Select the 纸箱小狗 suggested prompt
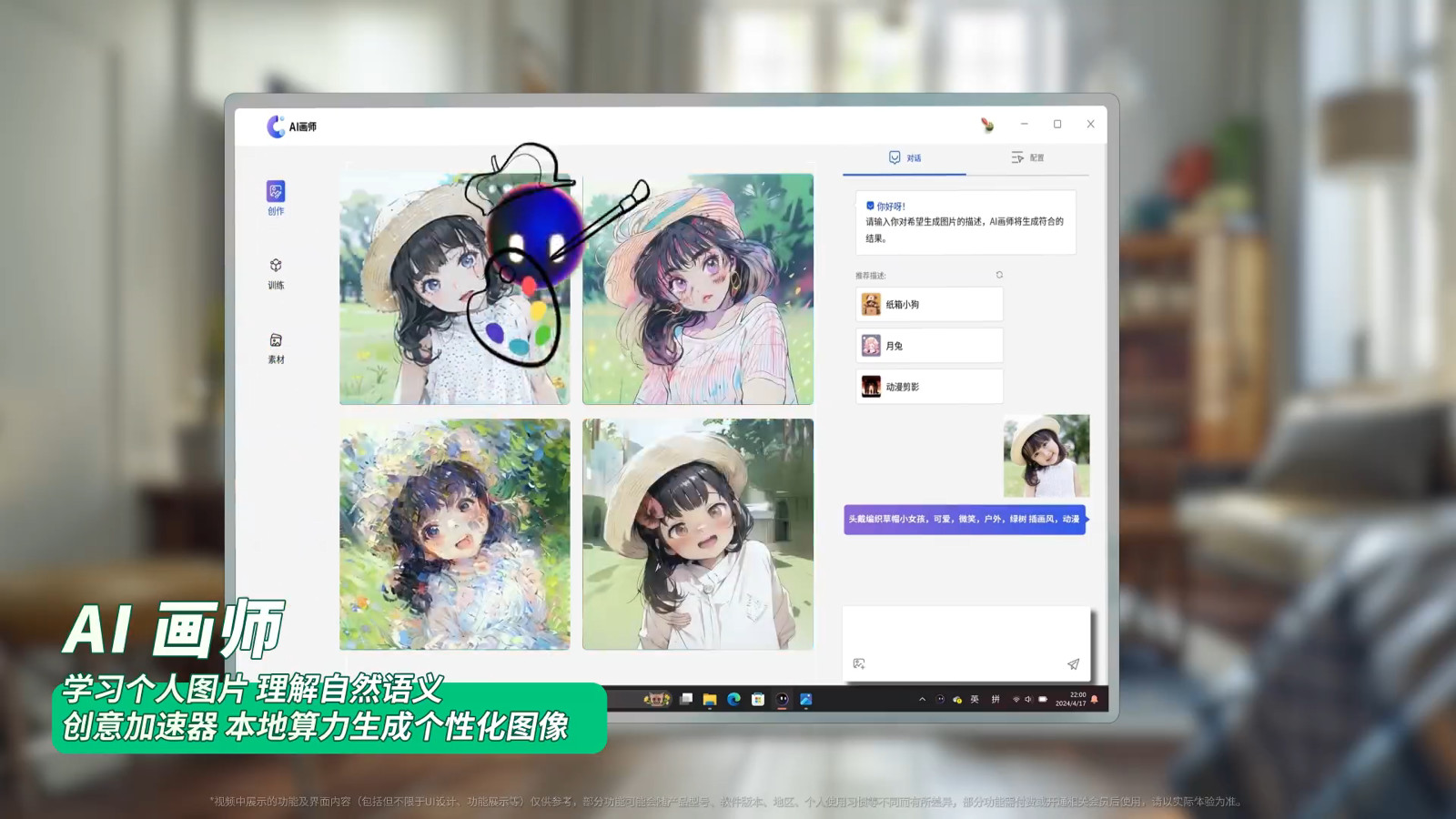The height and width of the screenshot is (819, 1456). [929, 304]
